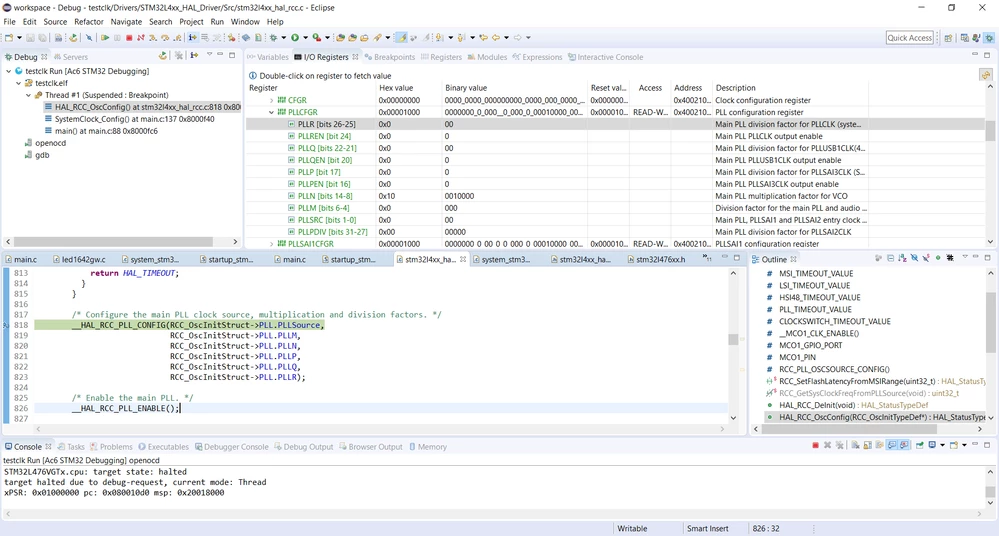This screenshot has width=999, height=536.
Task: Click Hide Static Members icon in Outline
Action: coord(926,258)
